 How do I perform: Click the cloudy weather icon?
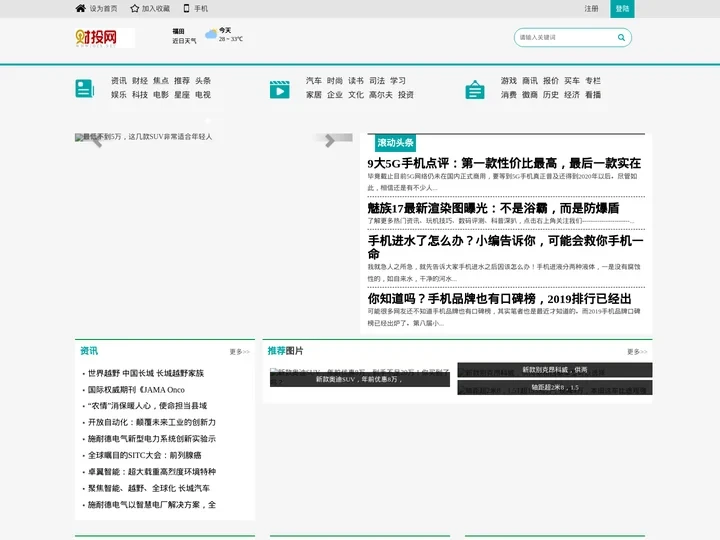pyautogui.click(x=211, y=34)
